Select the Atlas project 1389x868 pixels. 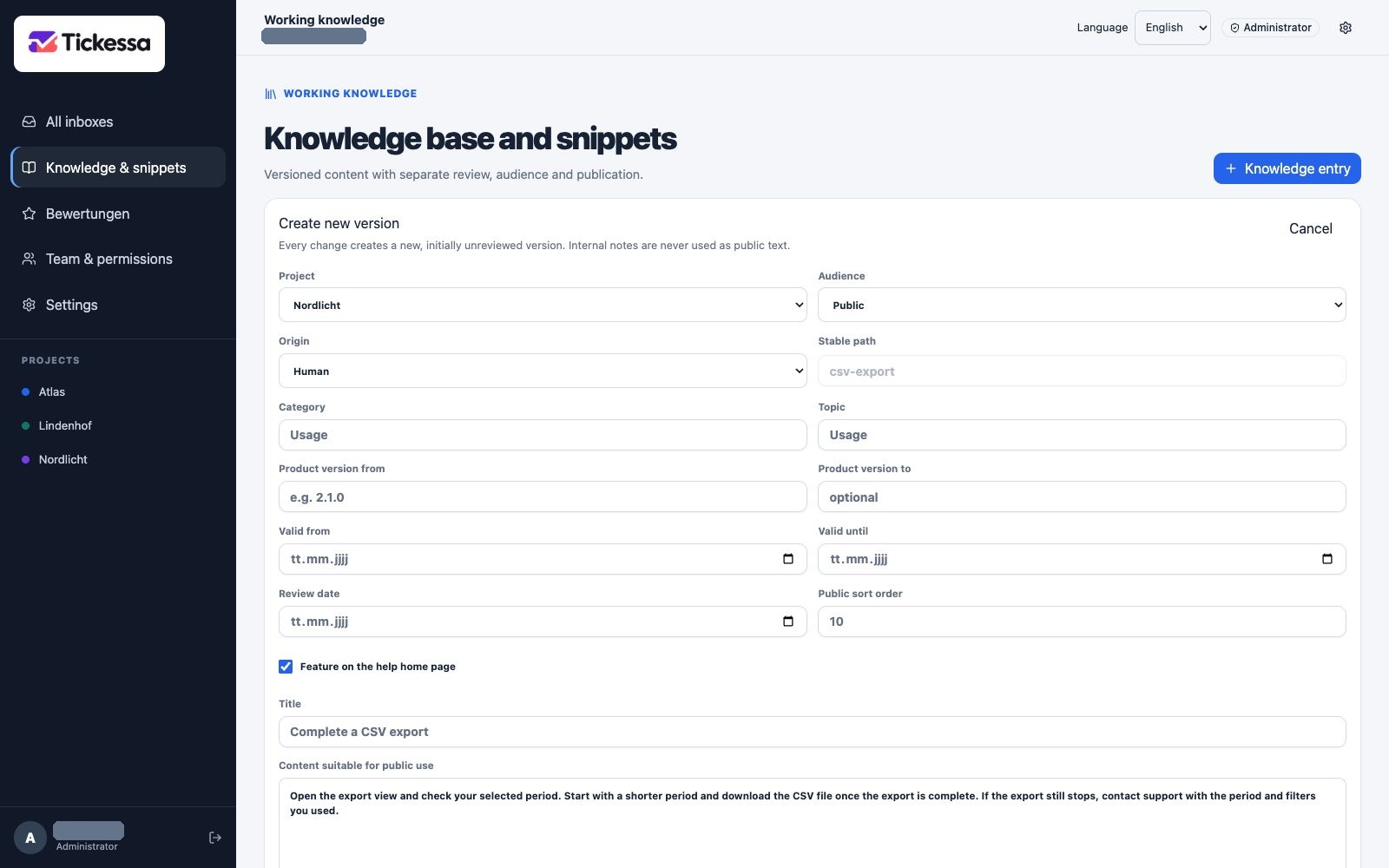point(118,391)
